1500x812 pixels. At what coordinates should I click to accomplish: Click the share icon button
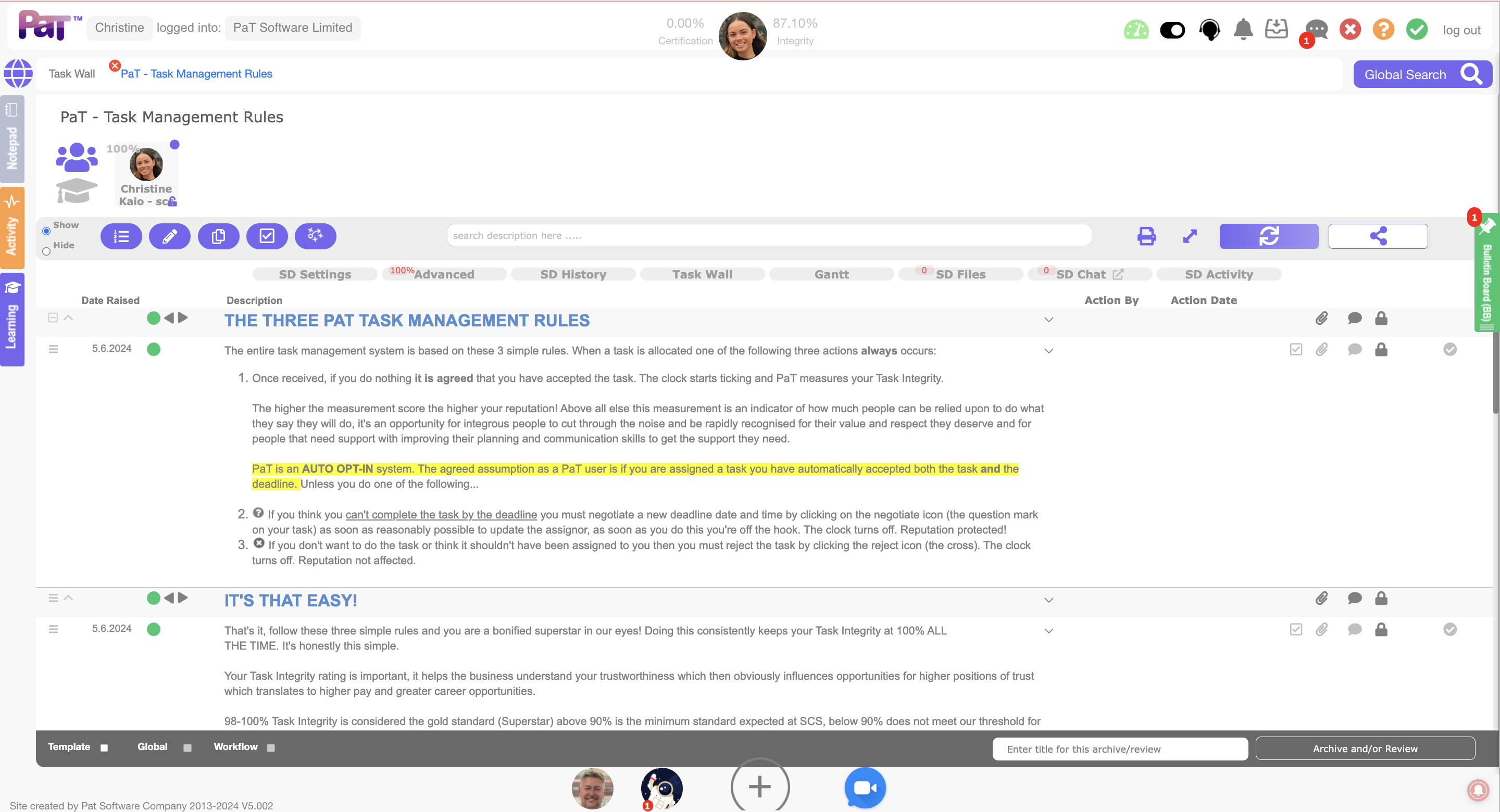(1378, 236)
